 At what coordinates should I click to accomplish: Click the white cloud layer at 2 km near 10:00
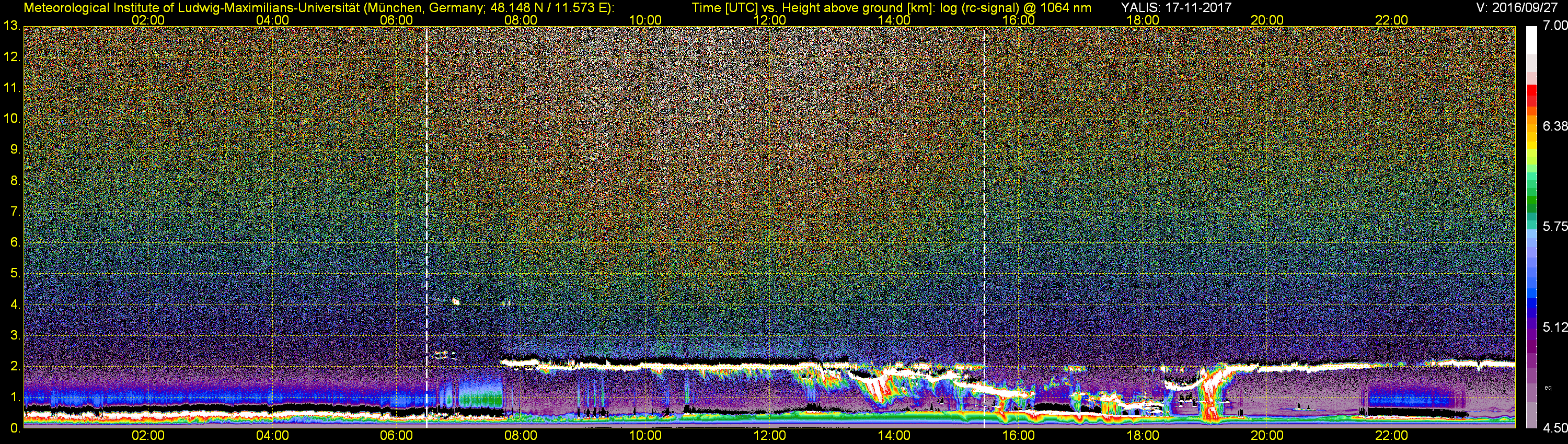pyautogui.click(x=645, y=366)
